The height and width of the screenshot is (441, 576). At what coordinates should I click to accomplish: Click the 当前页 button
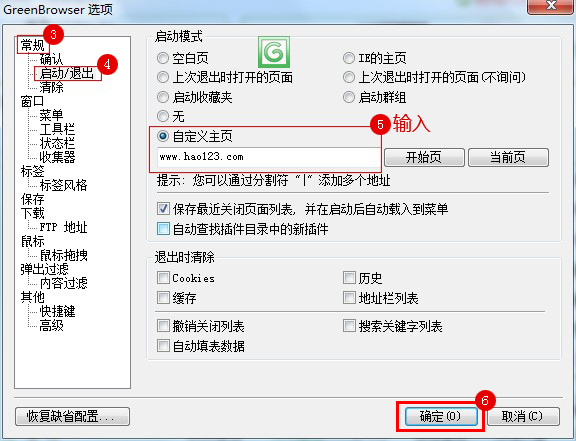click(508, 157)
